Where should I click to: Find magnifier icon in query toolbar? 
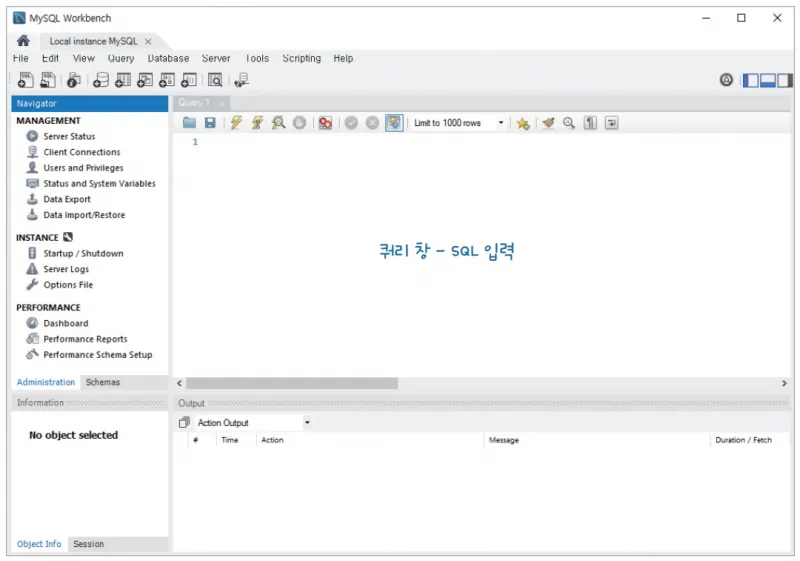click(x=569, y=122)
